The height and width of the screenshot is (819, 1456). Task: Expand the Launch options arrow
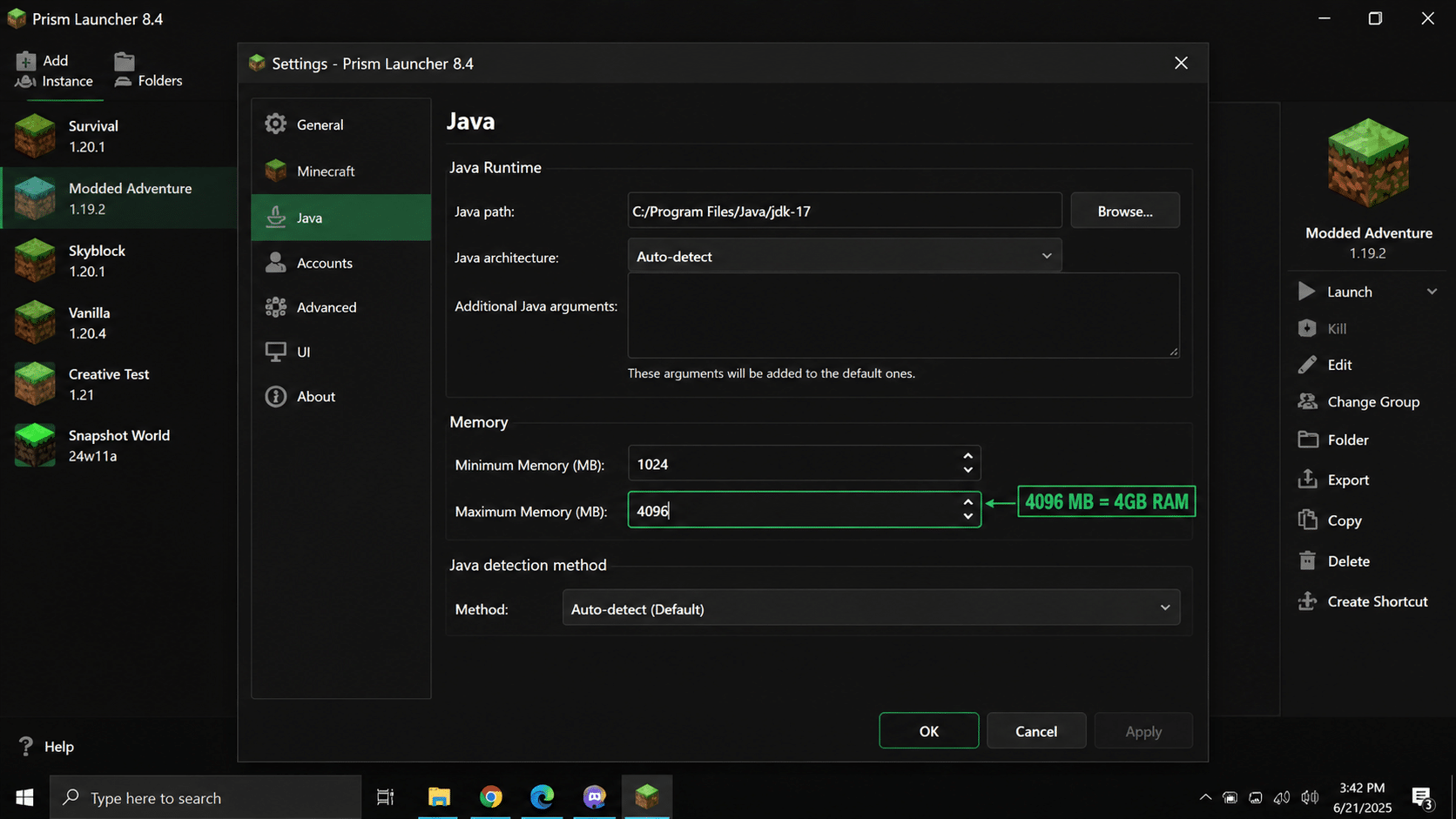pyautogui.click(x=1432, y=292)
